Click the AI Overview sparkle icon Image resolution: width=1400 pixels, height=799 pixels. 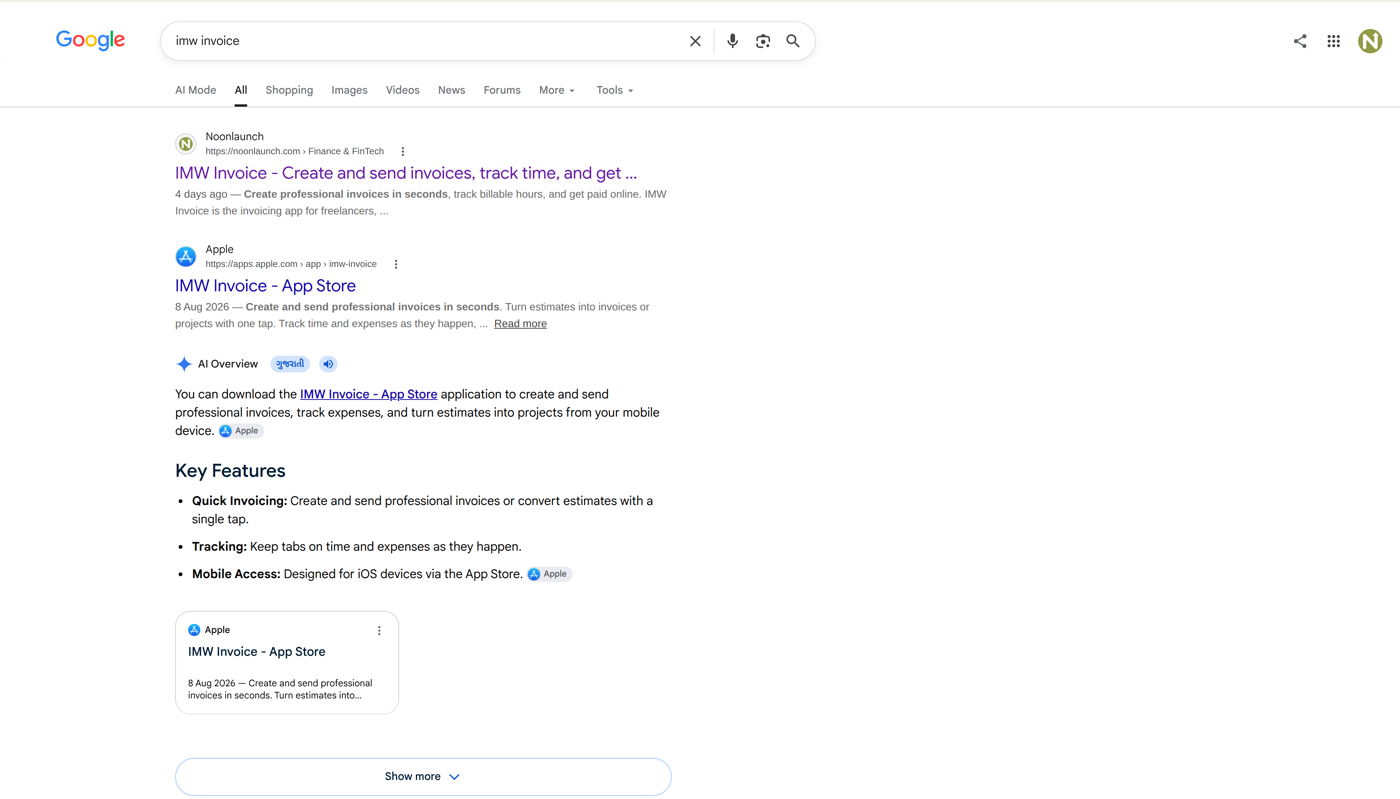tap(184, 364)
